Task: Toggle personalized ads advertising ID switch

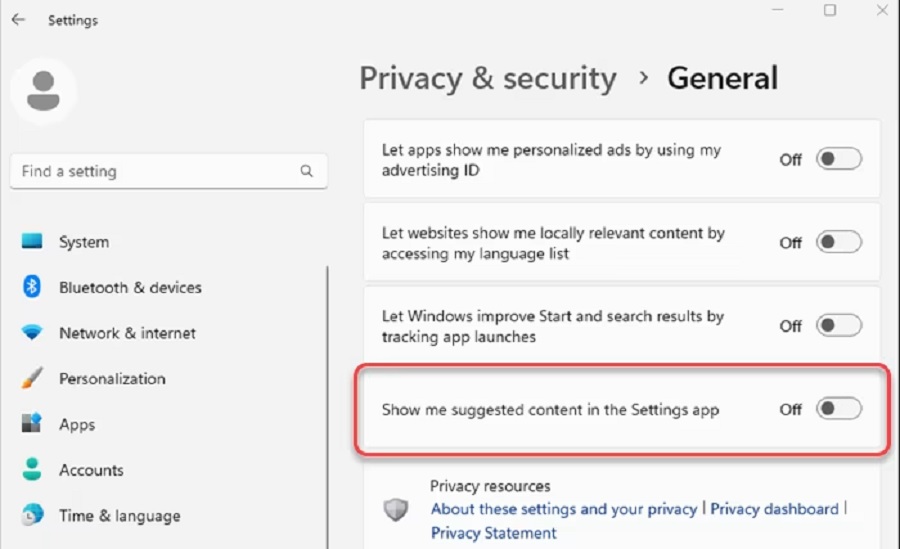Action: pos(839,159)
